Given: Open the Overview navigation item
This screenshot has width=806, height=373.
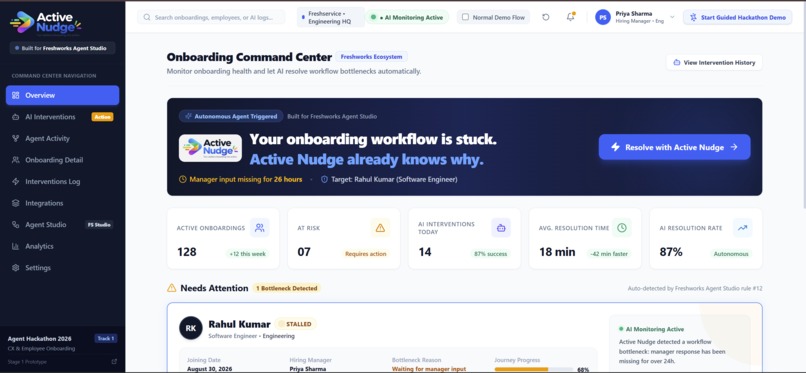Looking at the screenshot, I should (x=62, y=95).
